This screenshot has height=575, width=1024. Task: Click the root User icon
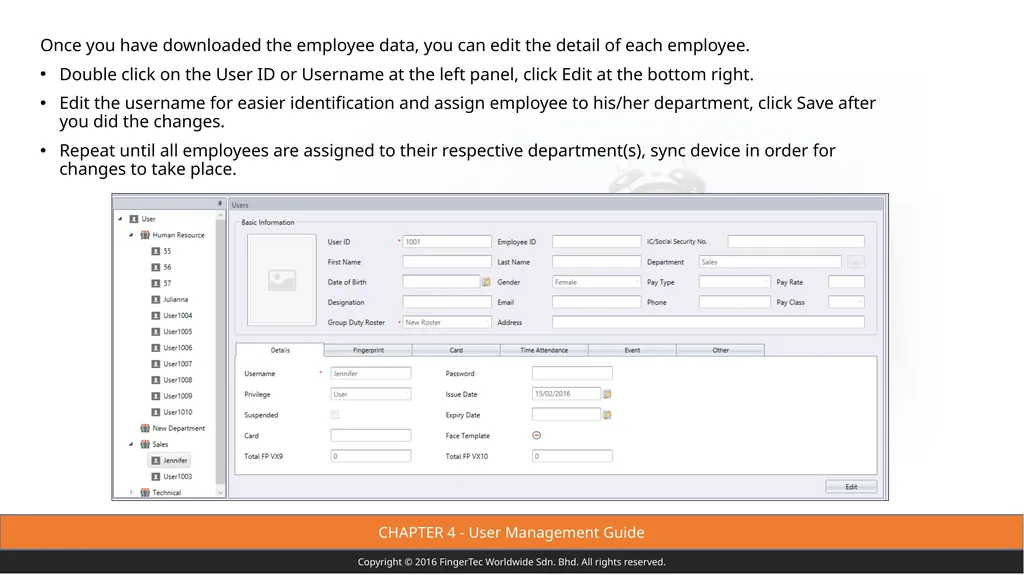(x=134, y=219)
